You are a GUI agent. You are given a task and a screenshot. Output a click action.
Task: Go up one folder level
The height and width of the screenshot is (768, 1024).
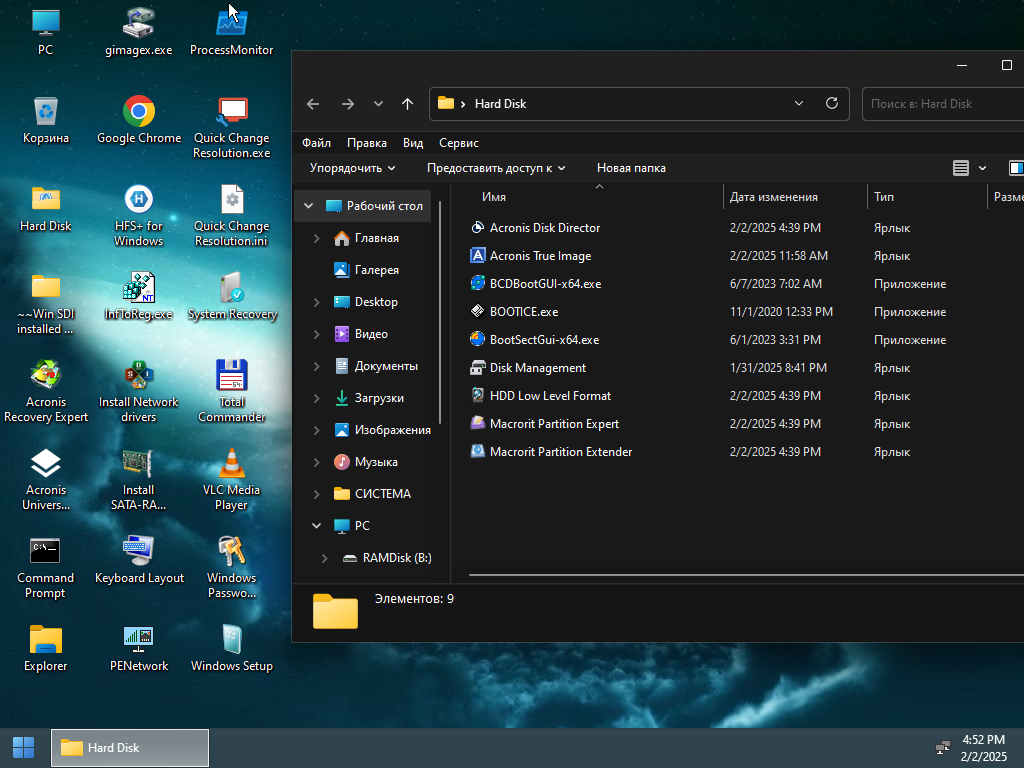coord(408,104)
